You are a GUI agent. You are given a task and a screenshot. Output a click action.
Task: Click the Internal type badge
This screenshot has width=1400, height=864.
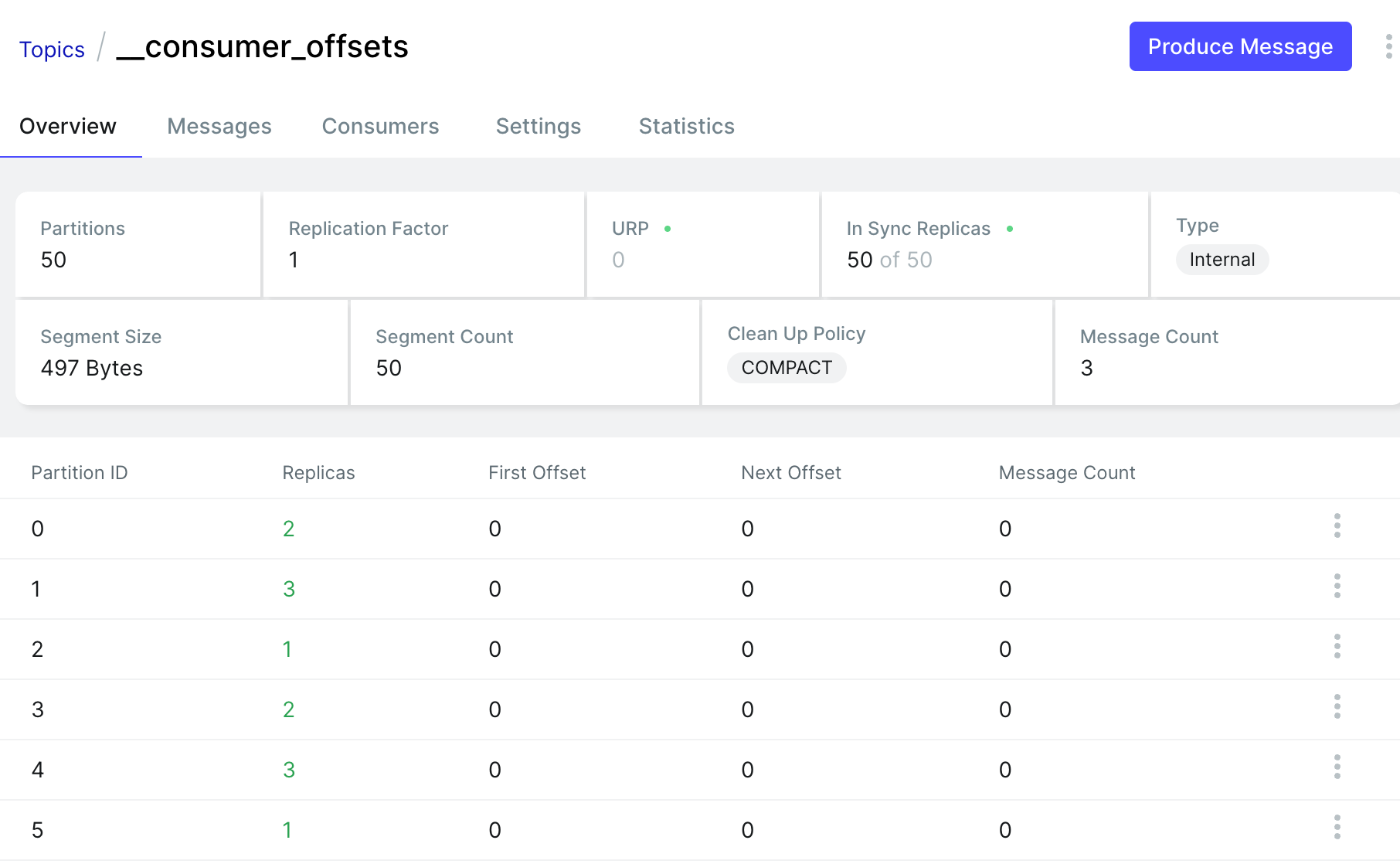click(1222, 260)
